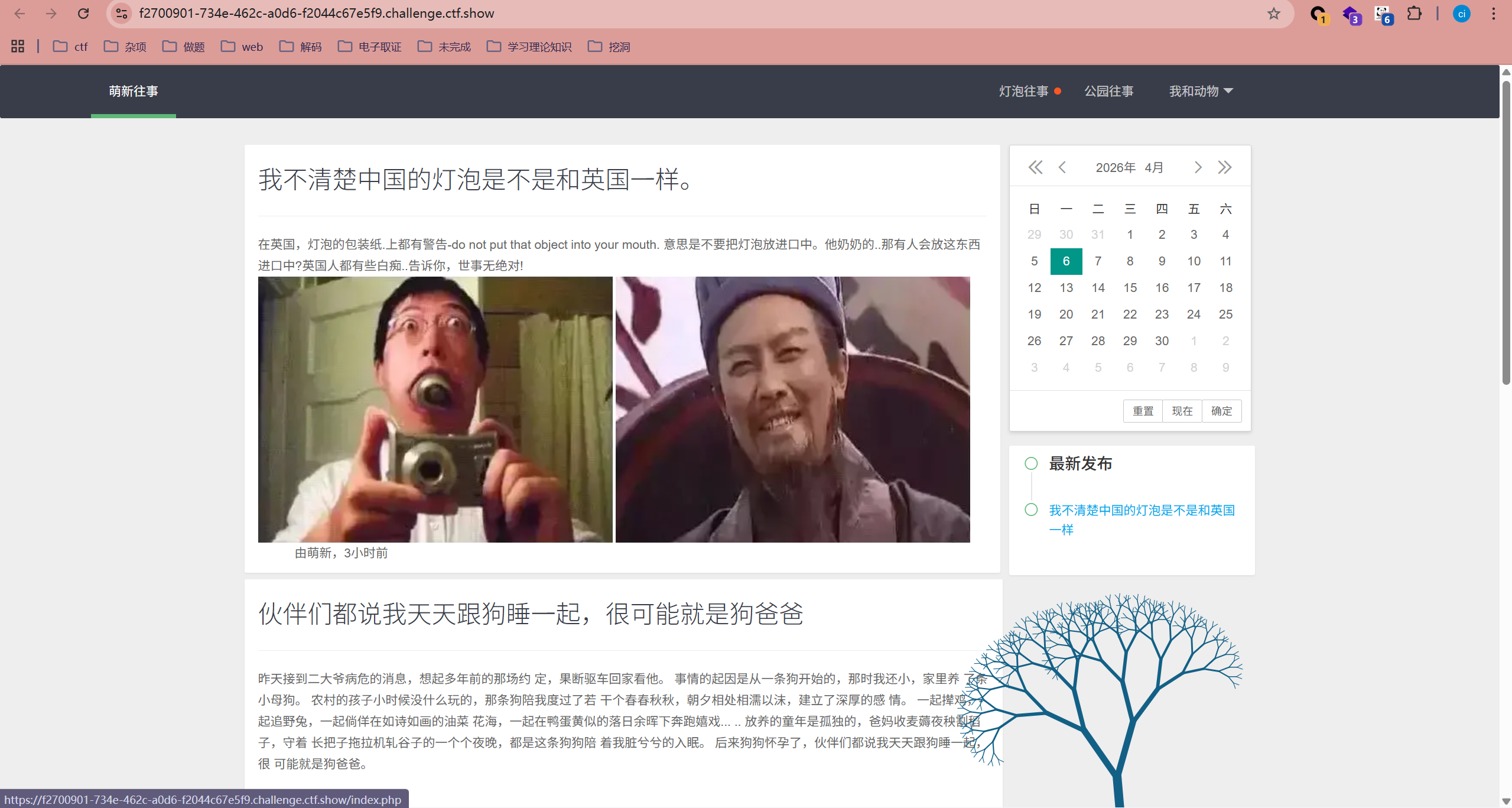Image resolution: width=1512 pixels, height=808 pixels.
Task: Bookmark this page with the star icon
Action: point(1273,14)
